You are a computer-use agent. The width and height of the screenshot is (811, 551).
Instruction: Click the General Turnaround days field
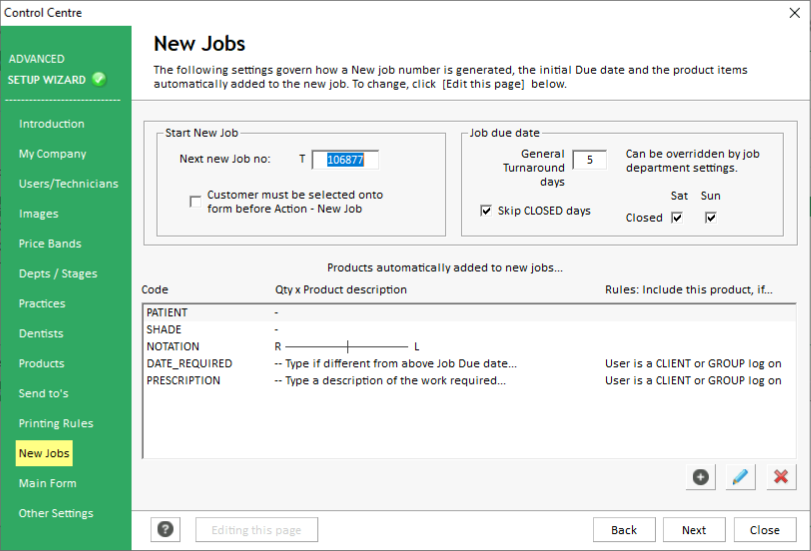(x=590, y=160)
